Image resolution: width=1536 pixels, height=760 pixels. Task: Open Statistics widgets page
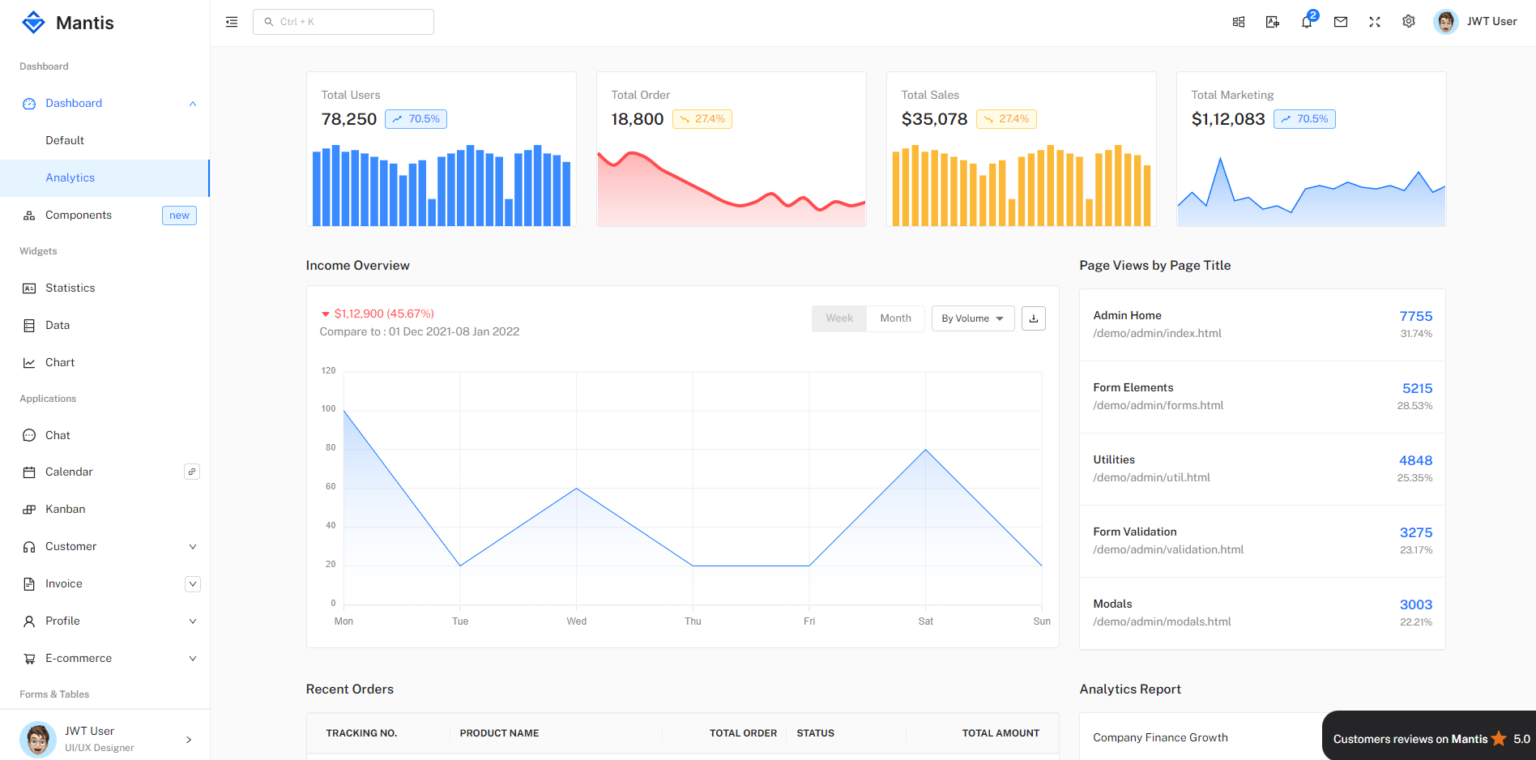click(70, 288)
